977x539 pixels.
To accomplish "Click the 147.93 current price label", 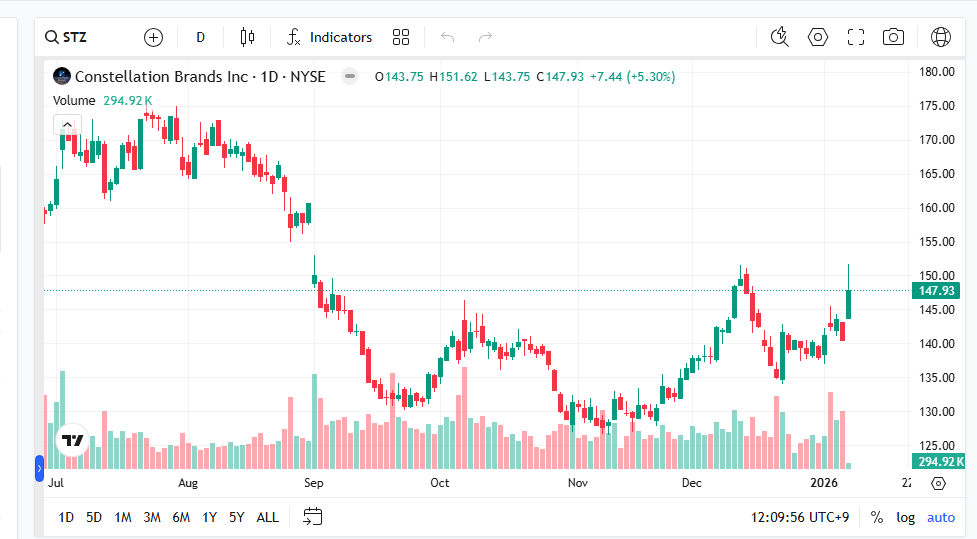I will tap(937, 290).
